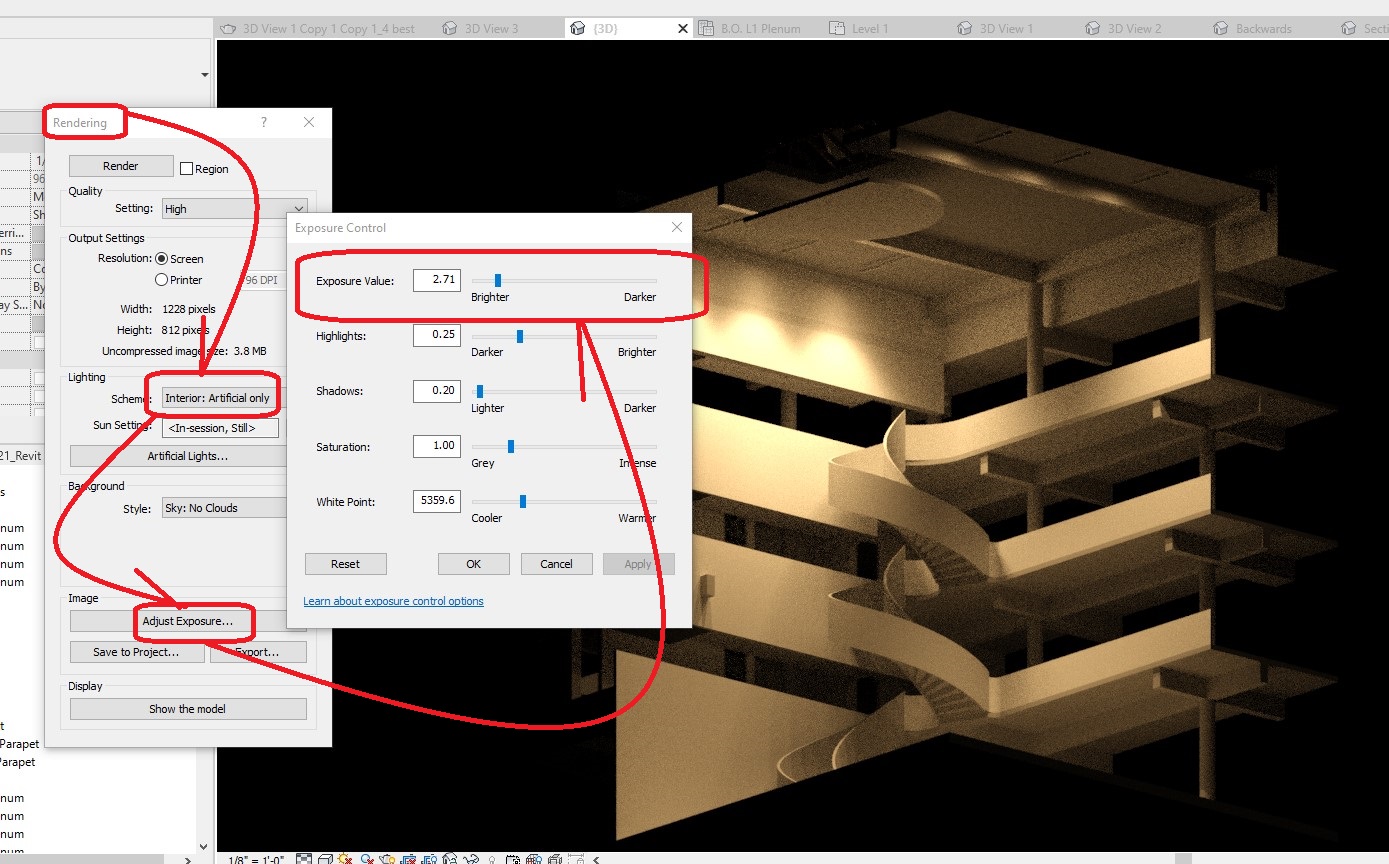Open the Sun Setting In-session Still selector
1389x864 pixels.
(219, 427)
